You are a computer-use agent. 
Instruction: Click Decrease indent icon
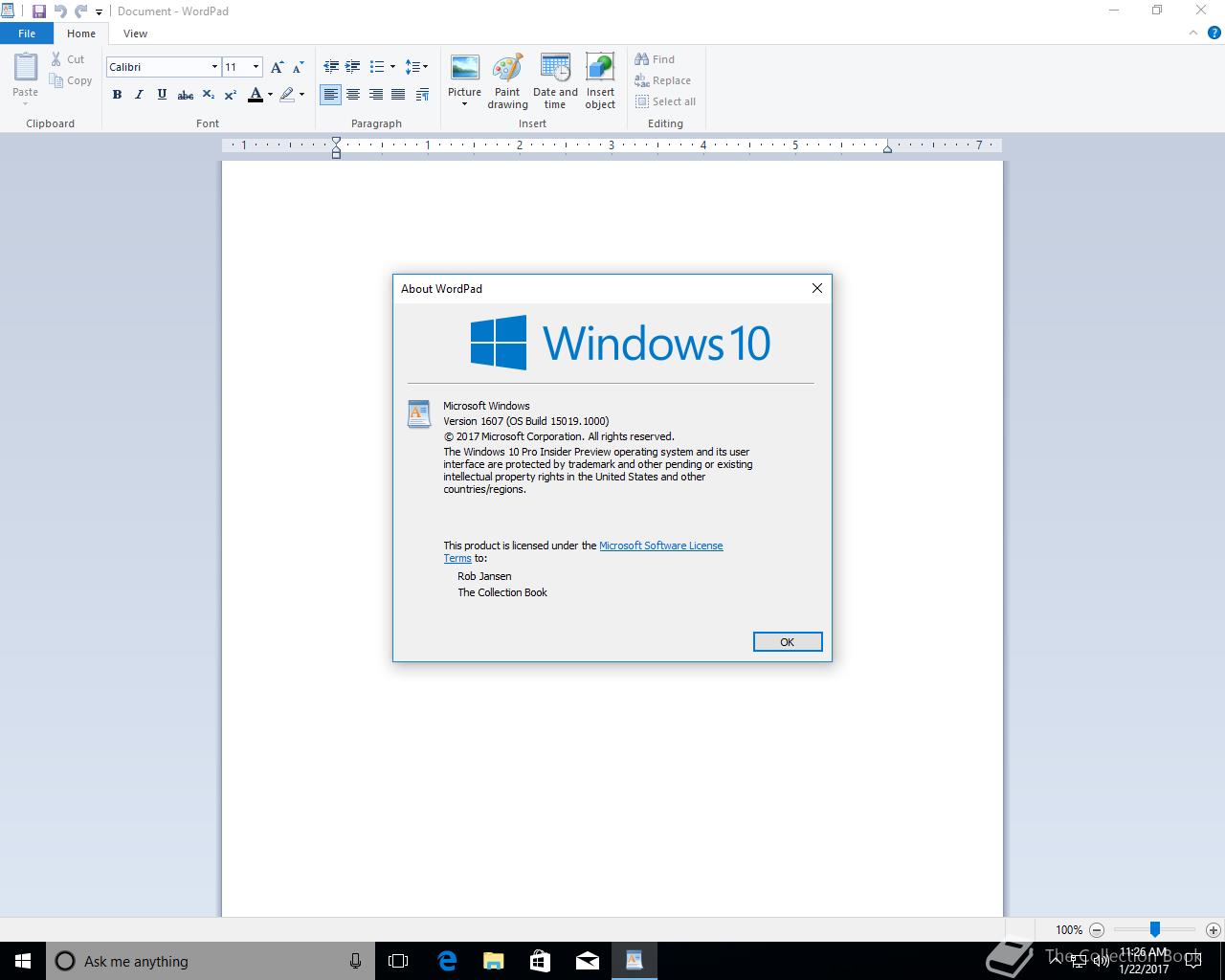[x=331, y=67]
